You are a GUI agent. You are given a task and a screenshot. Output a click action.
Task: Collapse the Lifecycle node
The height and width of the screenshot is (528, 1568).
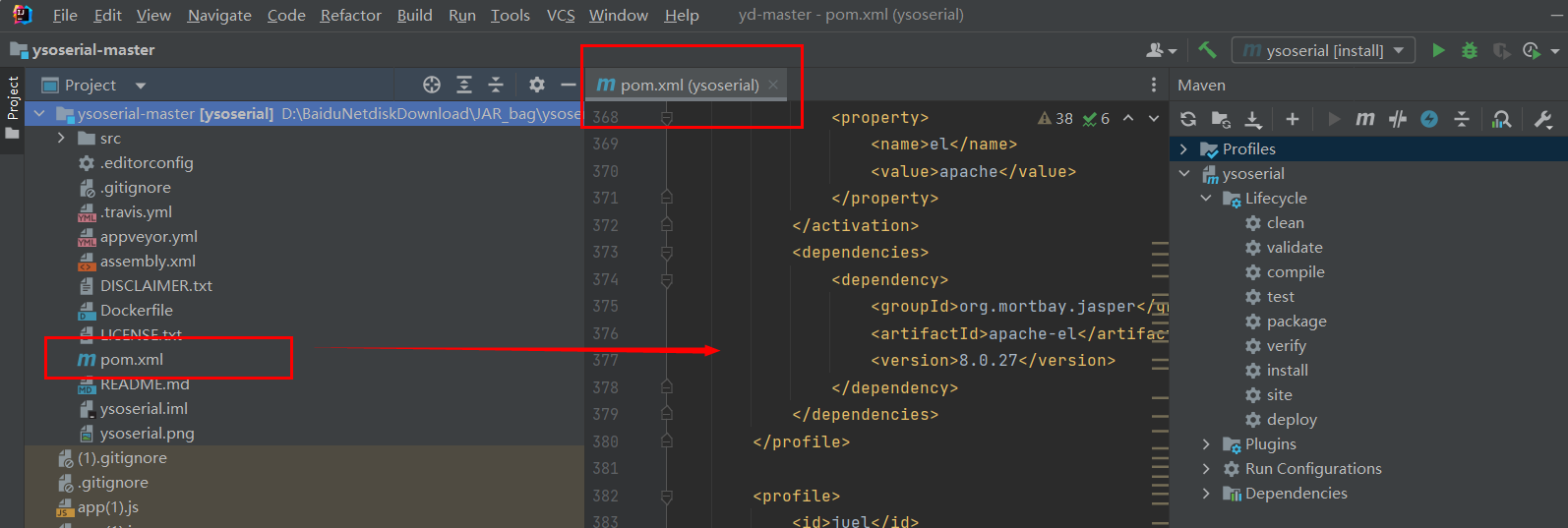point(1206,199)
